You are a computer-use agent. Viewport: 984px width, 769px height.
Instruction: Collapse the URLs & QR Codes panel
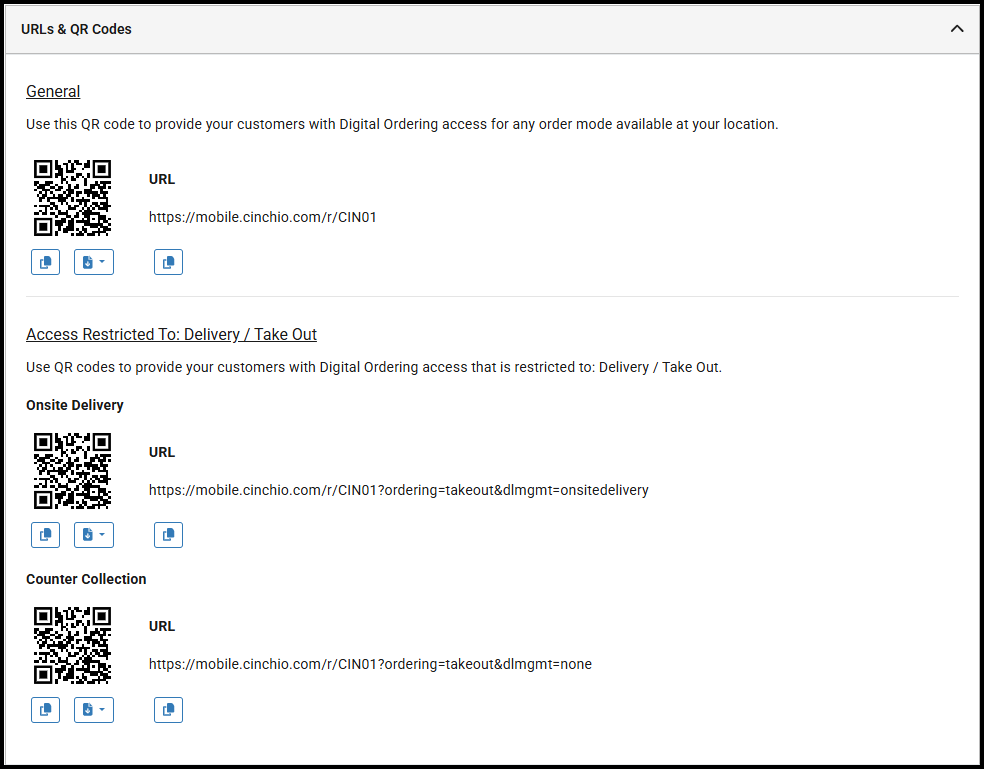tap(957, 29)
